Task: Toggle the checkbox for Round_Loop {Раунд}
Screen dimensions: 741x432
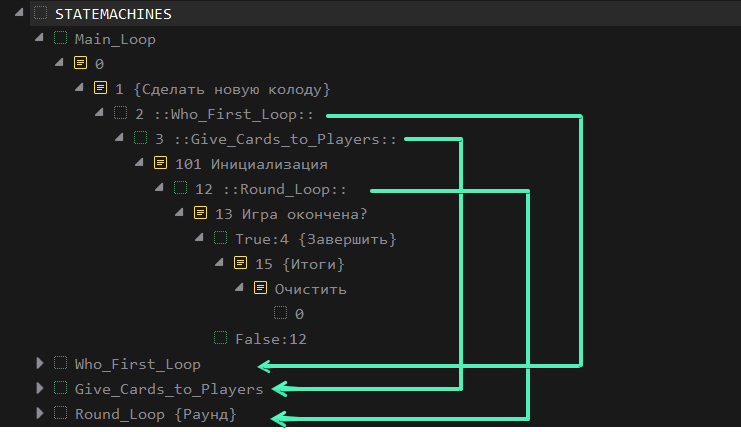Action: pyautogui.click(x=60, y=413)
